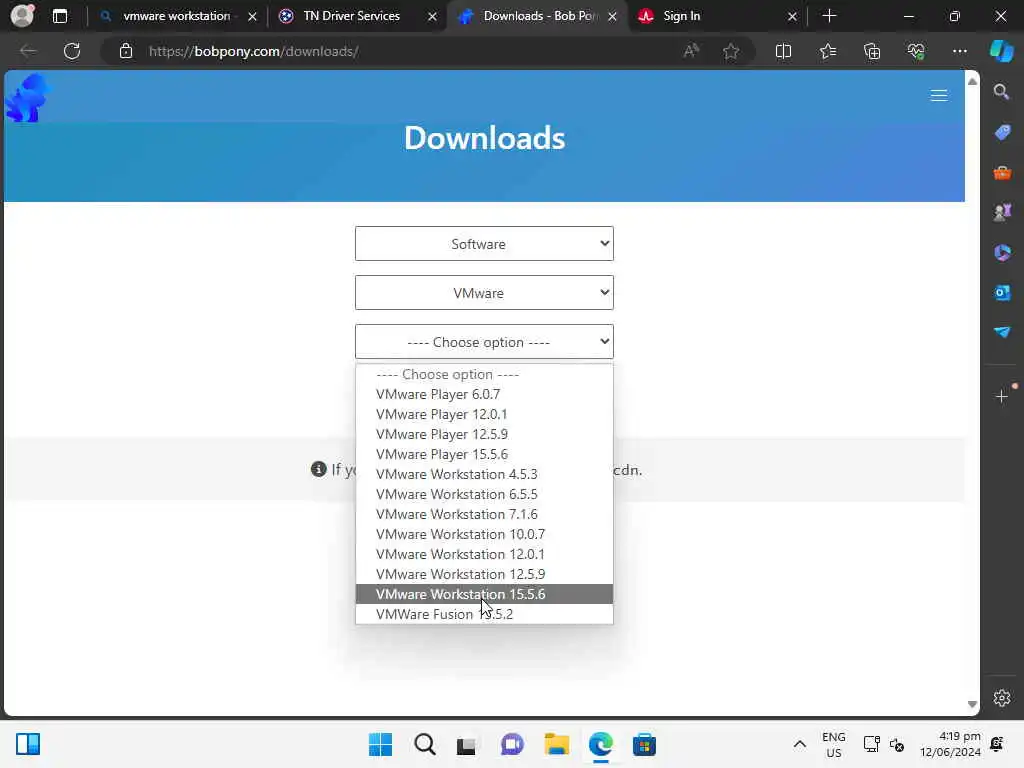Open sidebar Search icon
This screenshot has height=768, width=1024.
[x=1002, y=92]
